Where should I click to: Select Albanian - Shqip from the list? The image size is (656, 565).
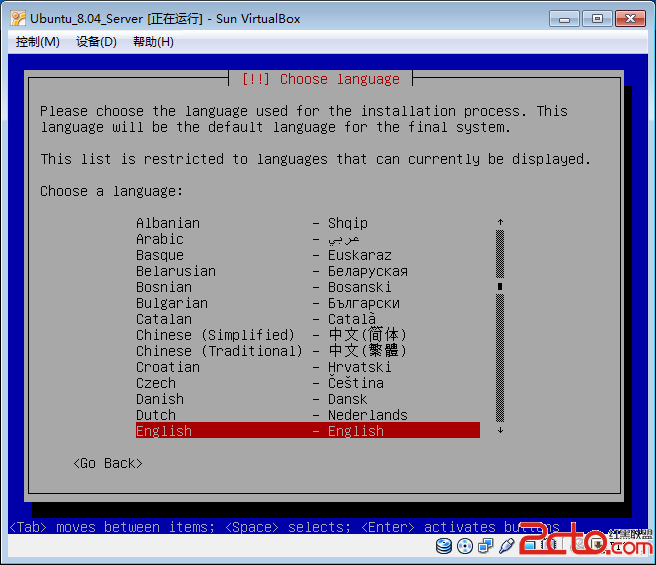(x=308, y=223)
